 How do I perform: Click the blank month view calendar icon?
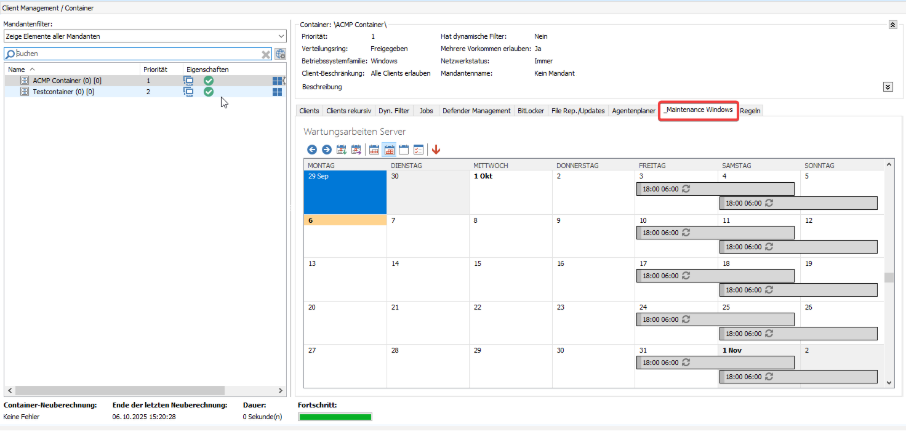(x=404, y=149)
